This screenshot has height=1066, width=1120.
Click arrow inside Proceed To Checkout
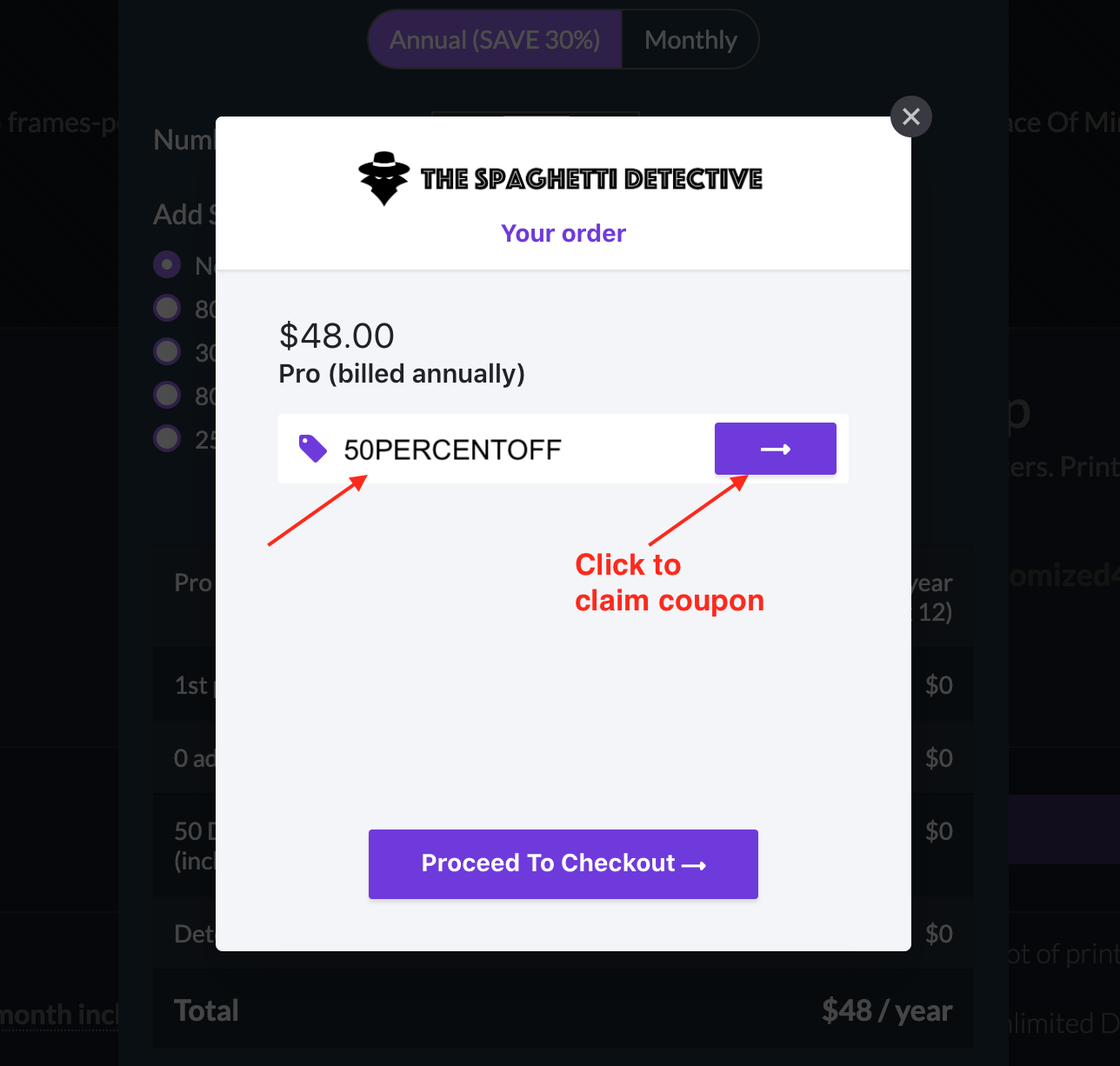[694, 865]
